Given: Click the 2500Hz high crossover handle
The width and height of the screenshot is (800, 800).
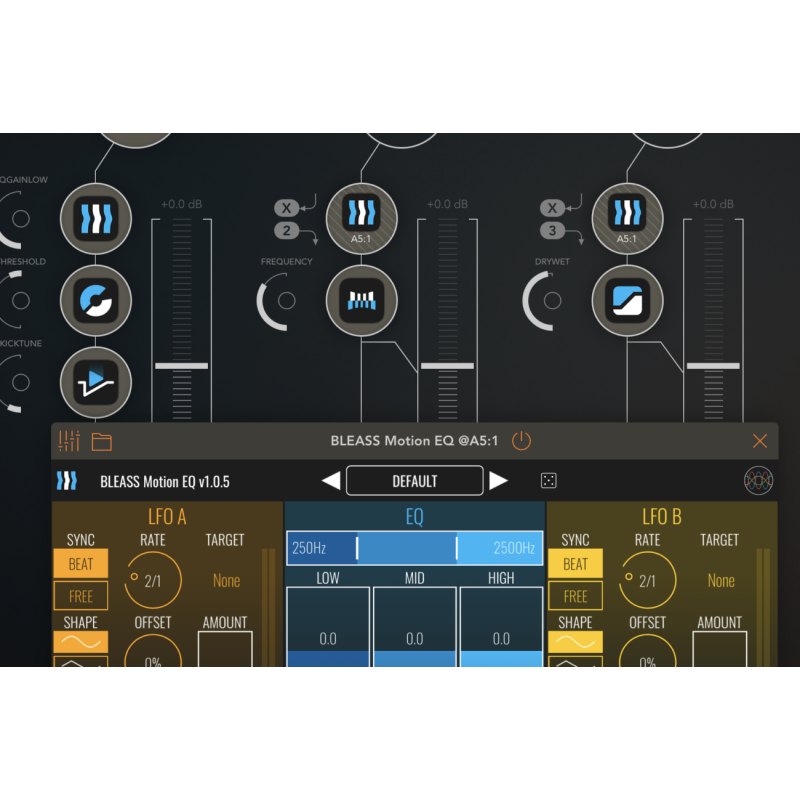Looking at the screenshot, I should pyautogui.click(x=456, y=548).
